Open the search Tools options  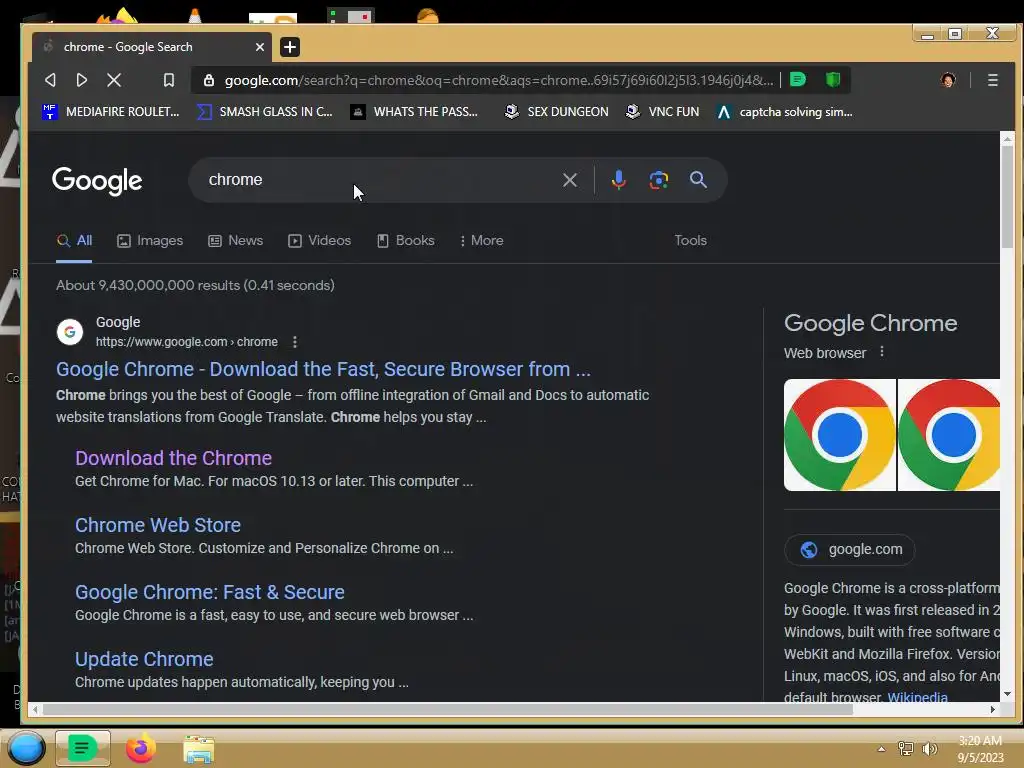(690, 240)
